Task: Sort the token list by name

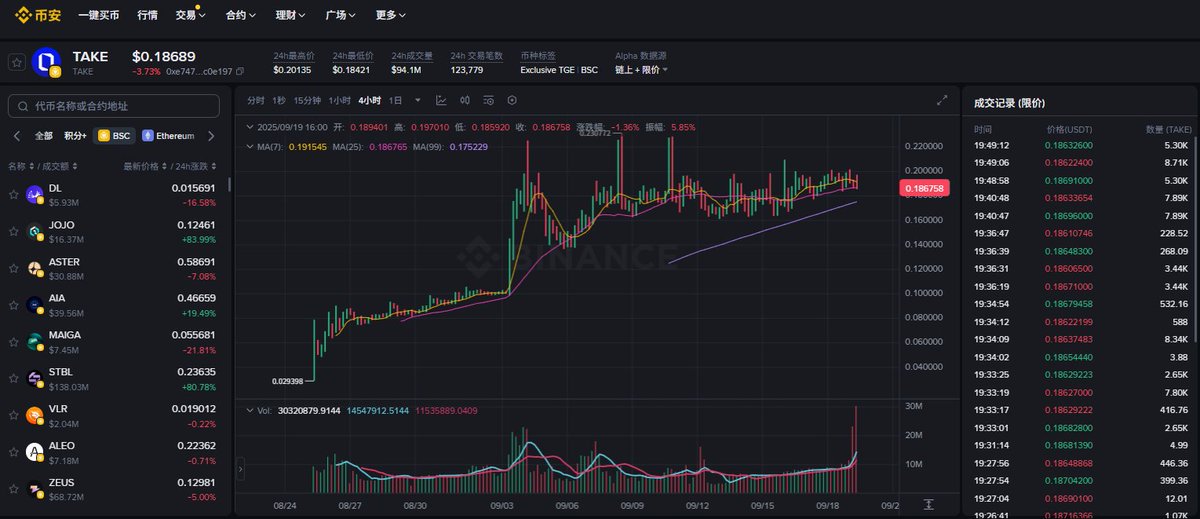Action: [21, 166]
